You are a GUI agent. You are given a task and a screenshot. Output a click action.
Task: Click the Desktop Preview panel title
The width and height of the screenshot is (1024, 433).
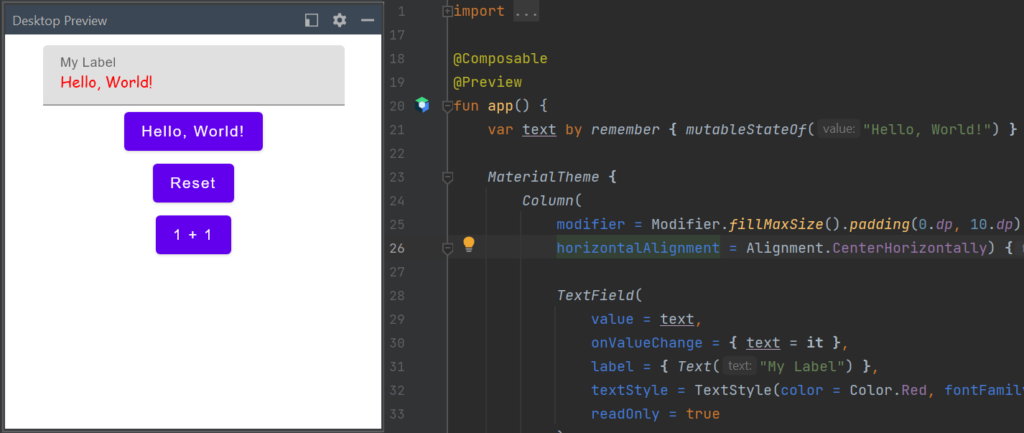[x=59, y=21]
